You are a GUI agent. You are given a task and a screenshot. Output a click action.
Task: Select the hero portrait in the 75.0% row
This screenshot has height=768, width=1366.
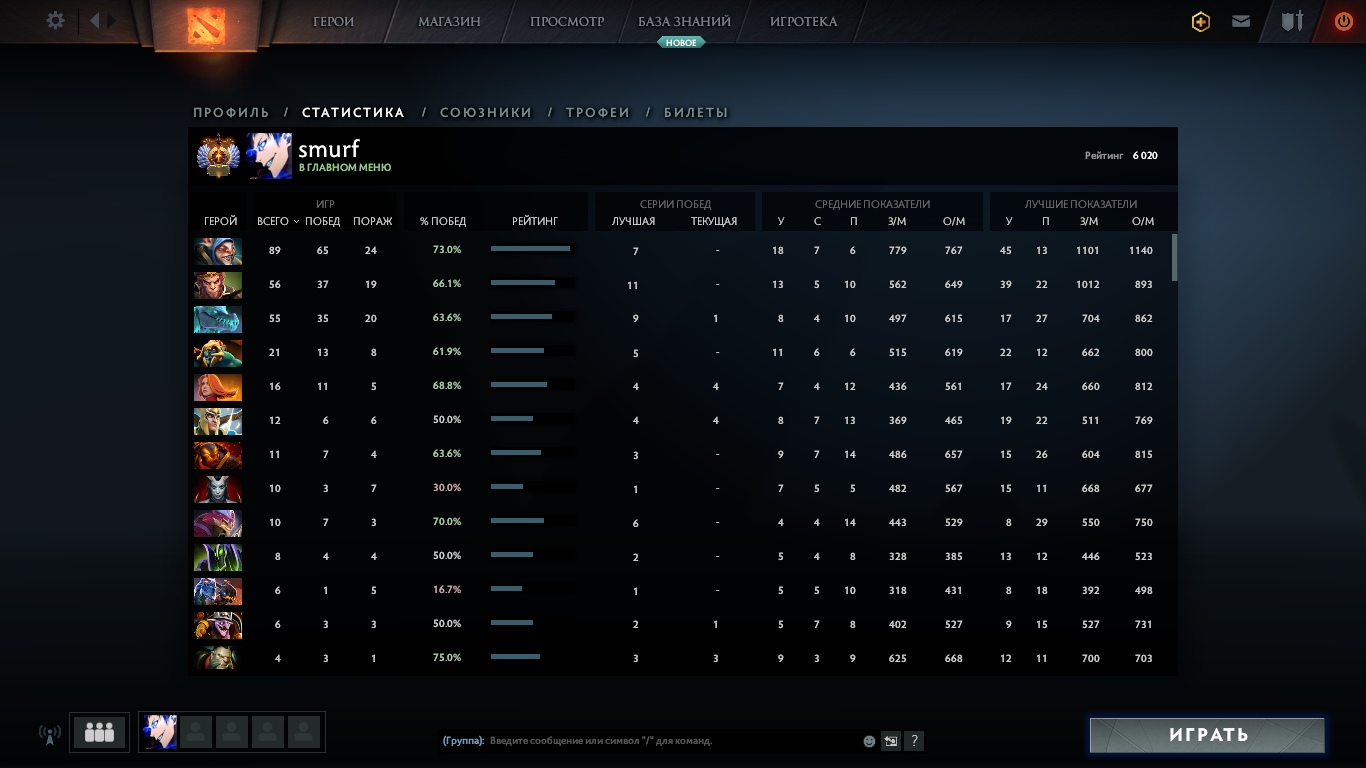[x=218, y=659]
